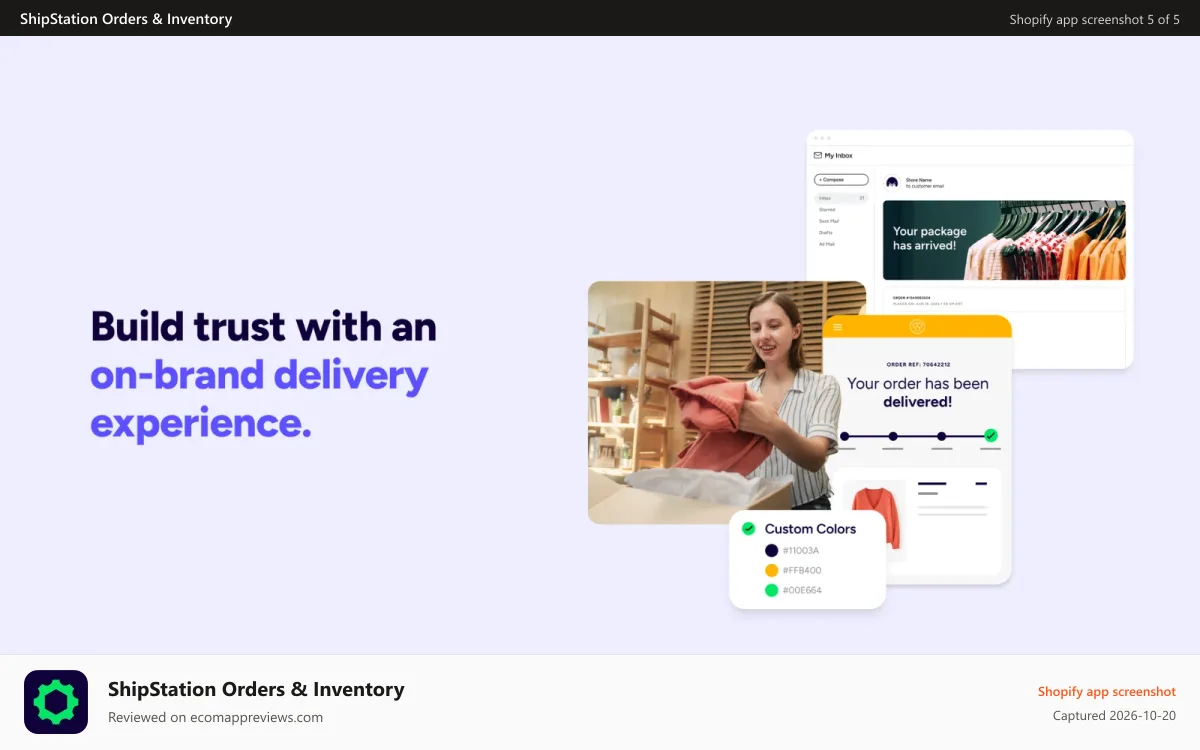The height and width of the screenshot is (750, 1200).
Task: Click the Compose button in the inbox
Action: [841, 180]
